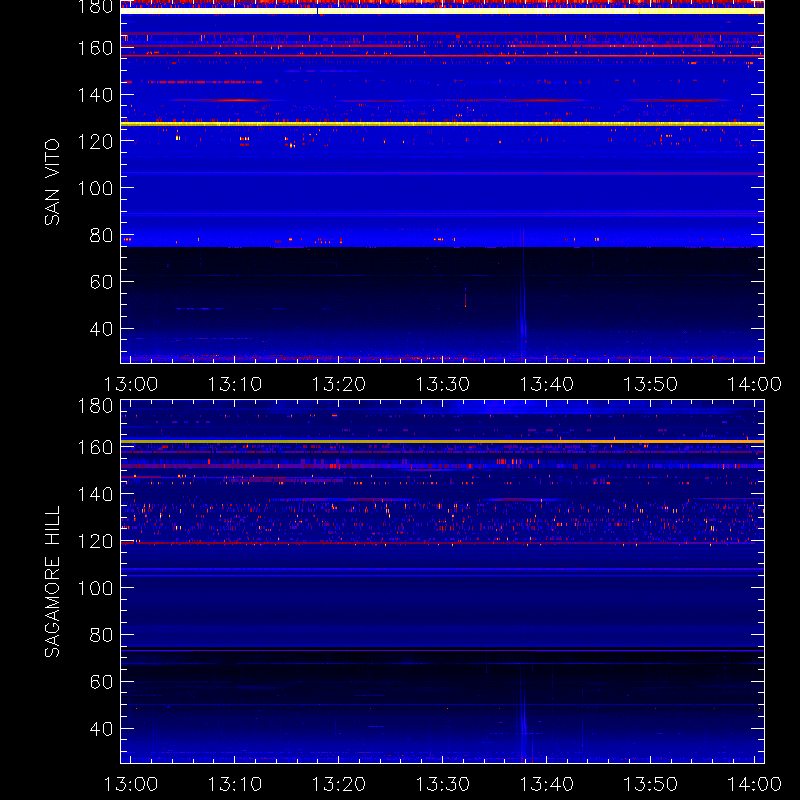
Task: Select the 140 tick label on the Sagamore Hill plot
Action: pyautogui.click(x=95, y=494)
